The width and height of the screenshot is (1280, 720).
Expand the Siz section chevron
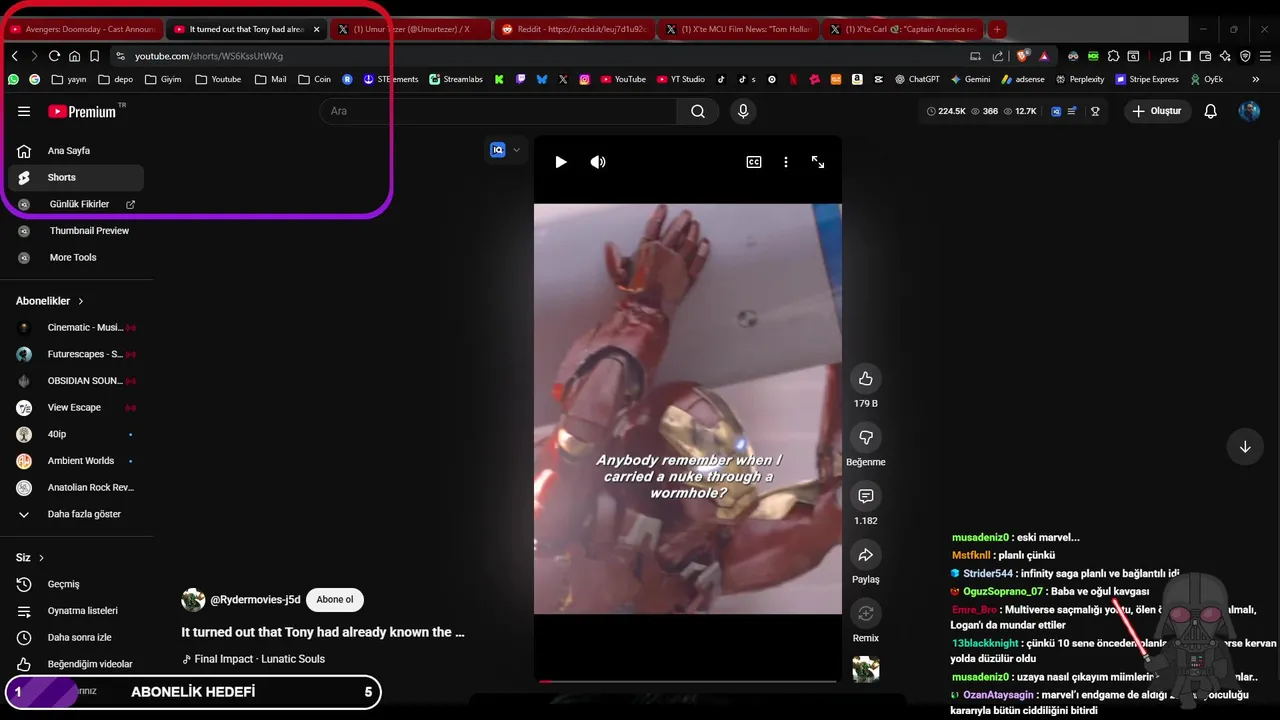tap(41, 558)
